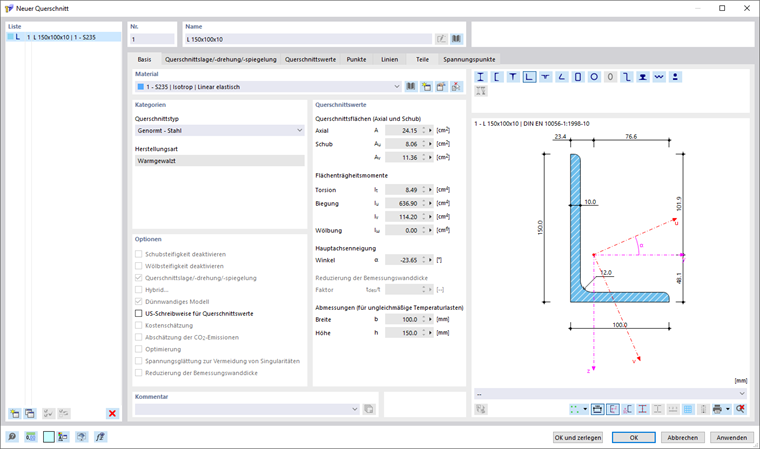Toggle dimension display icon in preview toolbar

coord(598,409)
